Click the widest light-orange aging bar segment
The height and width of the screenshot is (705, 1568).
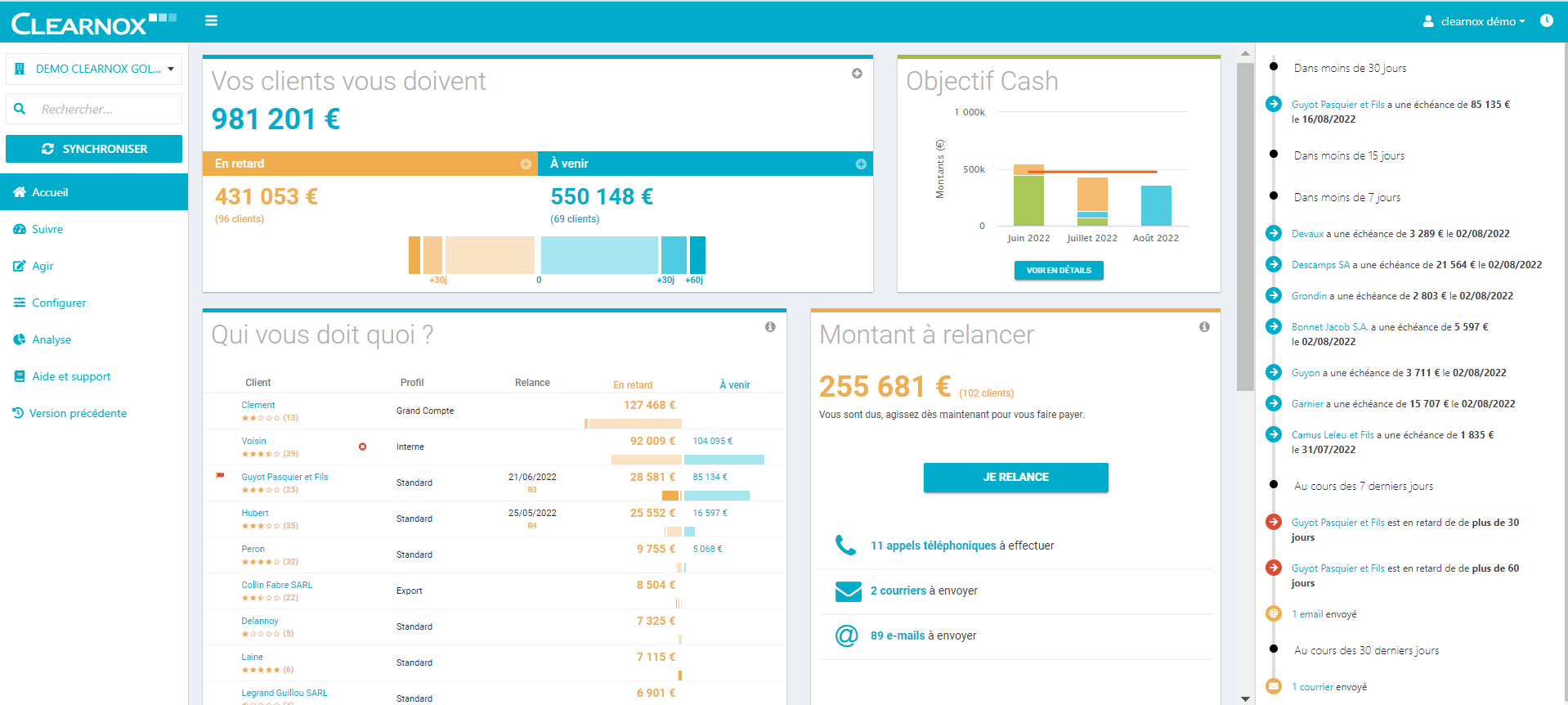tap(490, 255)
